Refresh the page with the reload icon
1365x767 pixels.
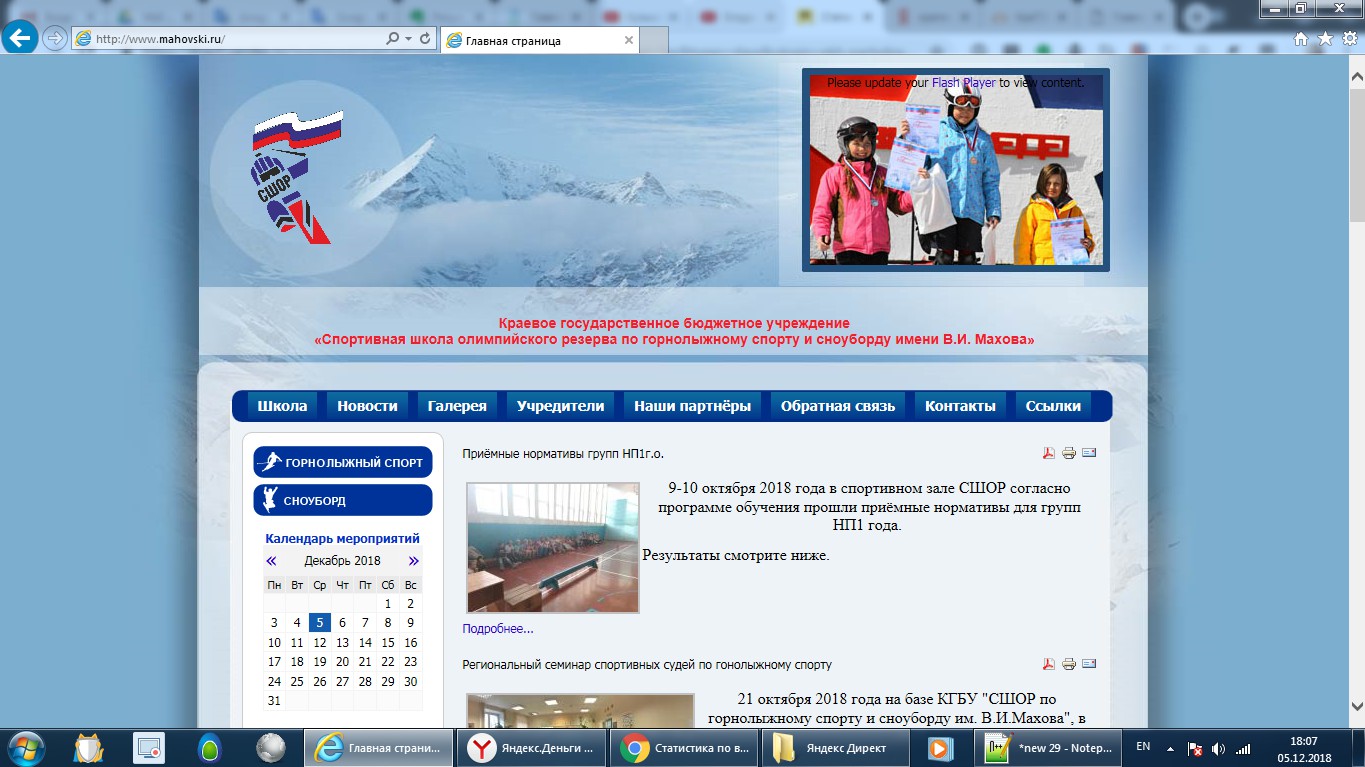426,39
